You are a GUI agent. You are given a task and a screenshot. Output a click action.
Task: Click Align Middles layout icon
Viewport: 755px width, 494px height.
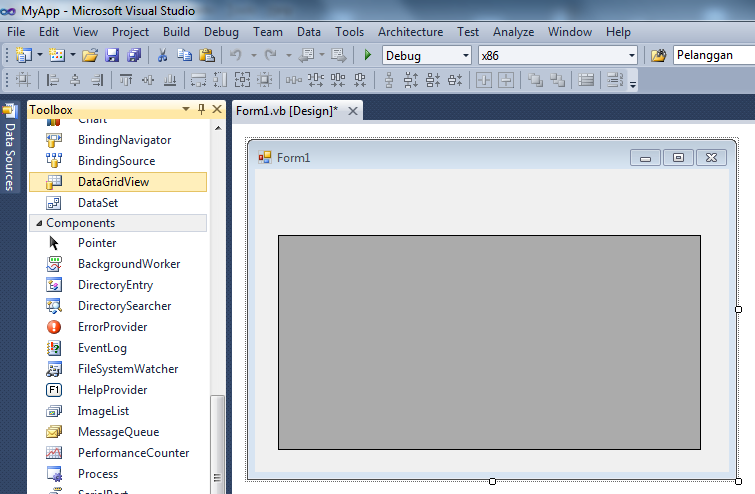point(148,80)
